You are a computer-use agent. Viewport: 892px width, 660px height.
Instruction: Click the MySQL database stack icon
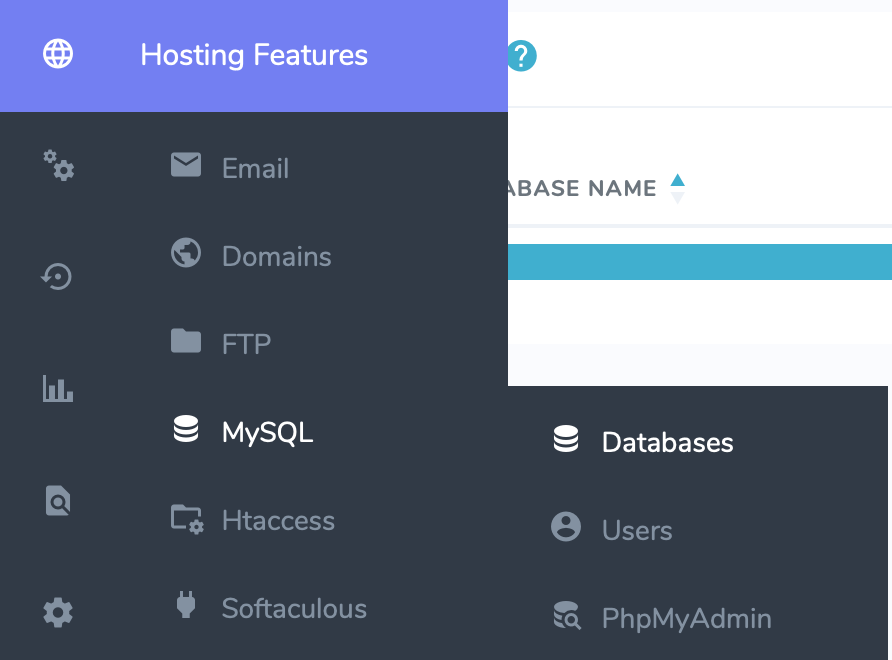185,430
